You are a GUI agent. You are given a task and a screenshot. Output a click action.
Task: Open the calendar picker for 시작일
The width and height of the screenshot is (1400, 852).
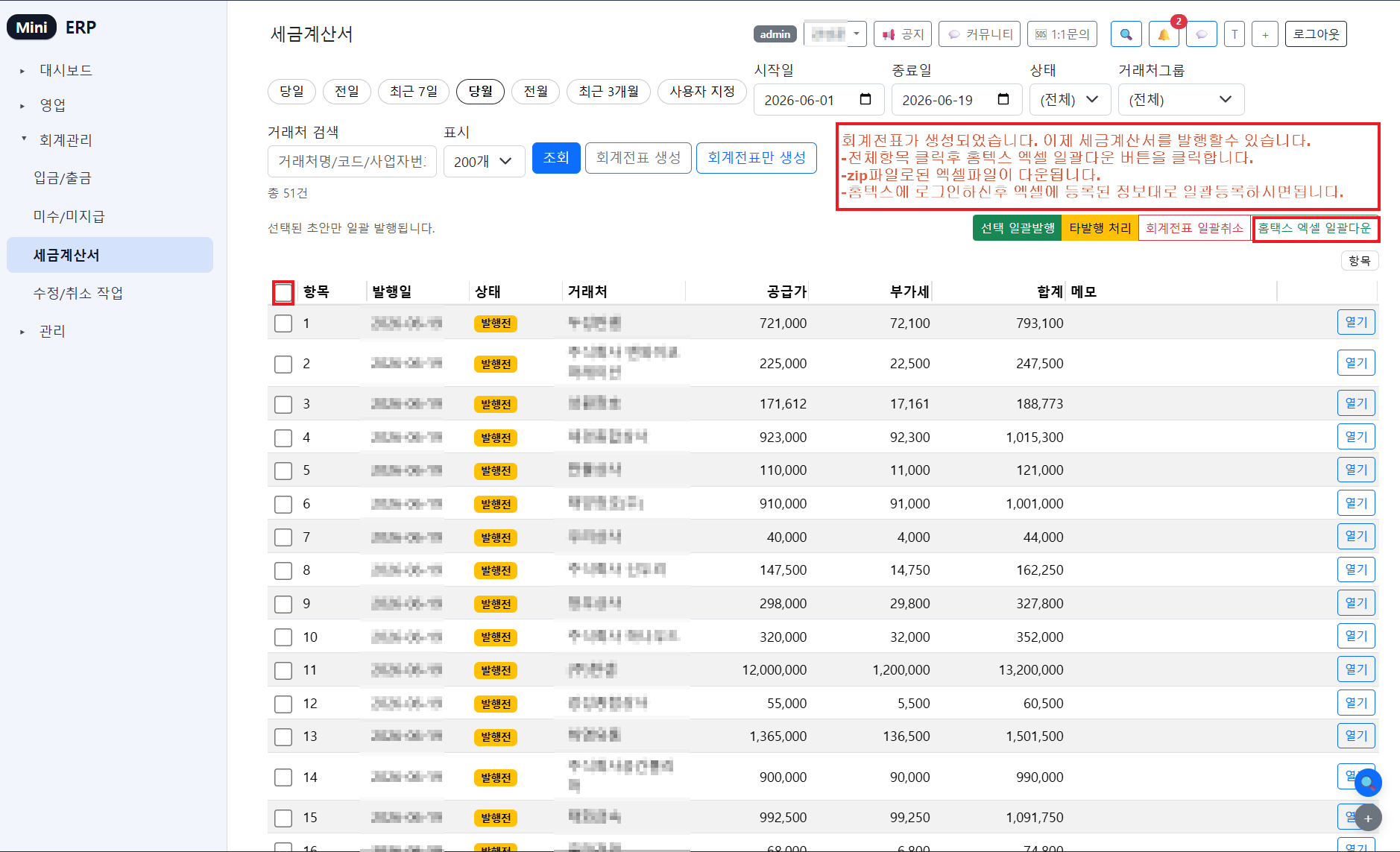coord(865,99)
